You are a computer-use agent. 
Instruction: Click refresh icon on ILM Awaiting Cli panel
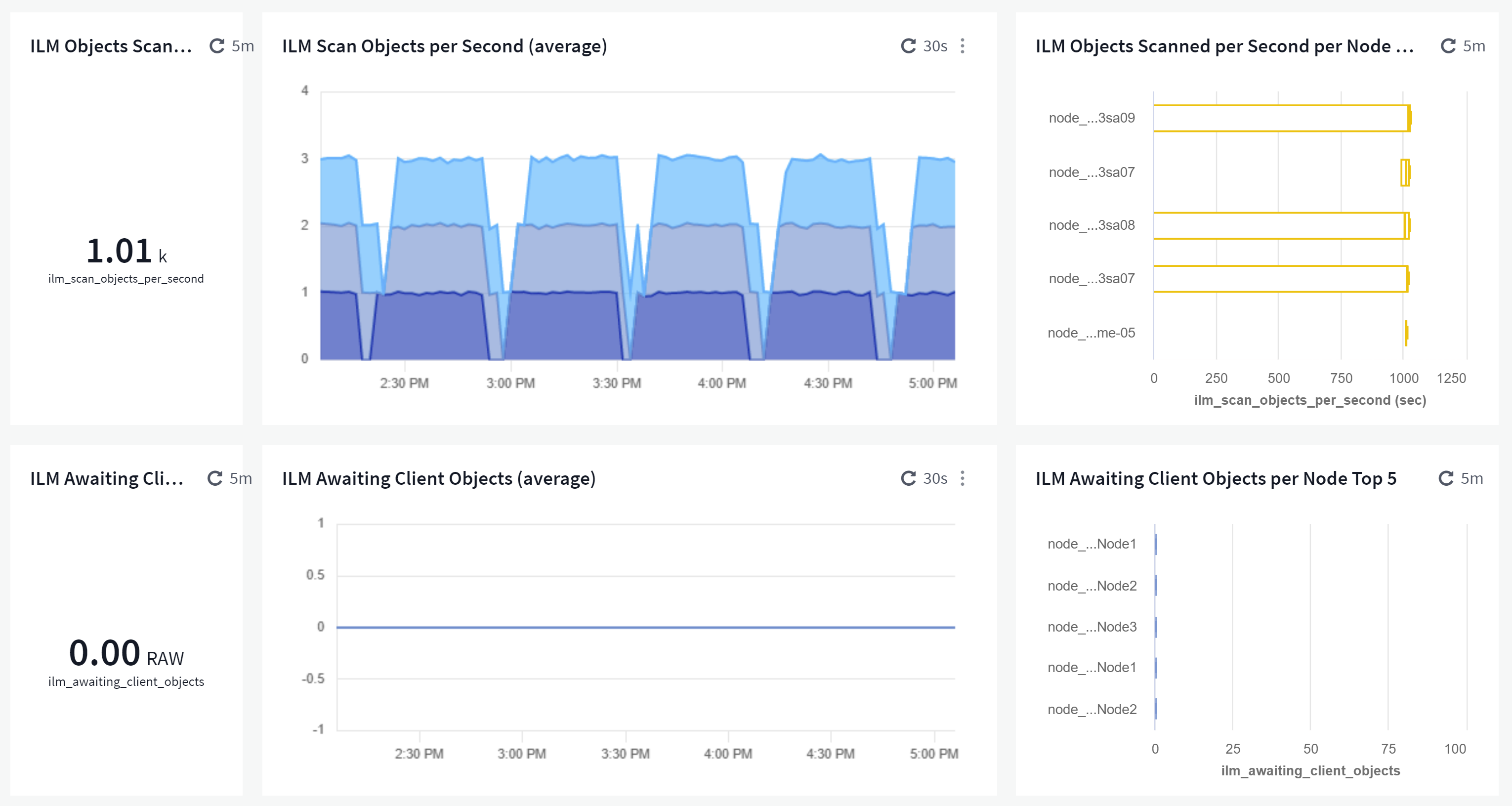215,478
